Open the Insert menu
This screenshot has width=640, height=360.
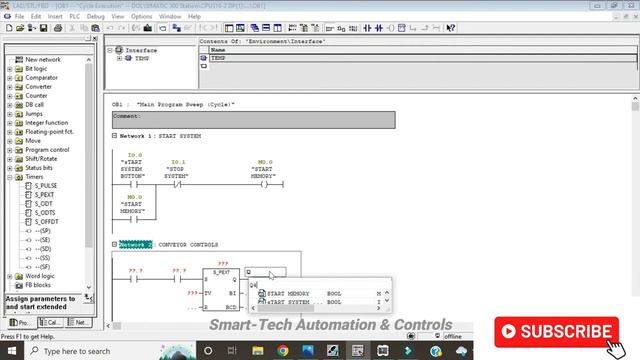click(55, 17)
